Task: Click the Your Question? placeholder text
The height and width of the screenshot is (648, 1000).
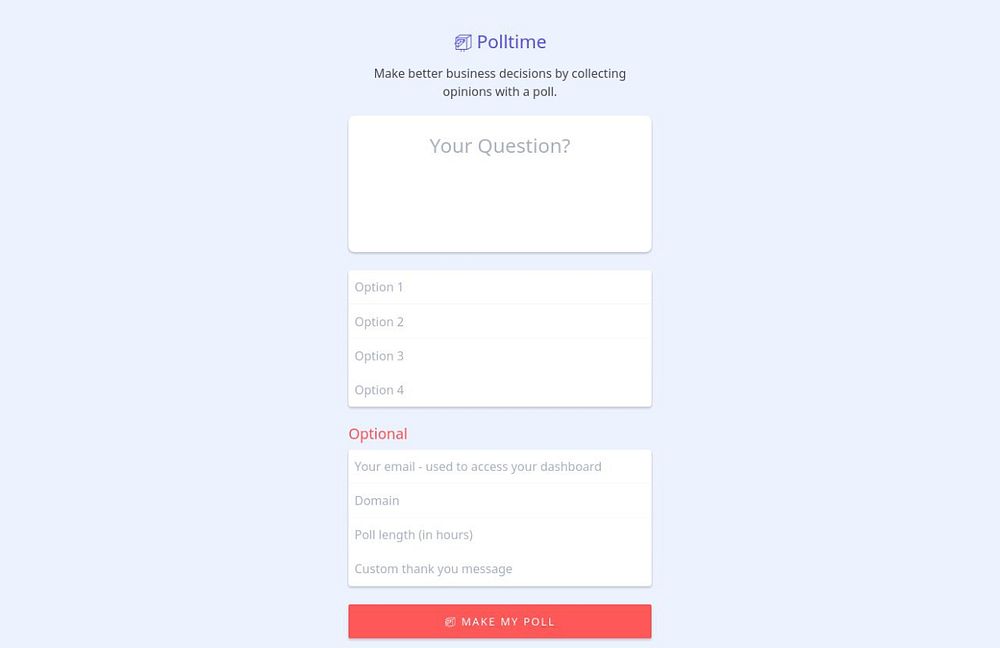Action: click(x=499, y=146)
